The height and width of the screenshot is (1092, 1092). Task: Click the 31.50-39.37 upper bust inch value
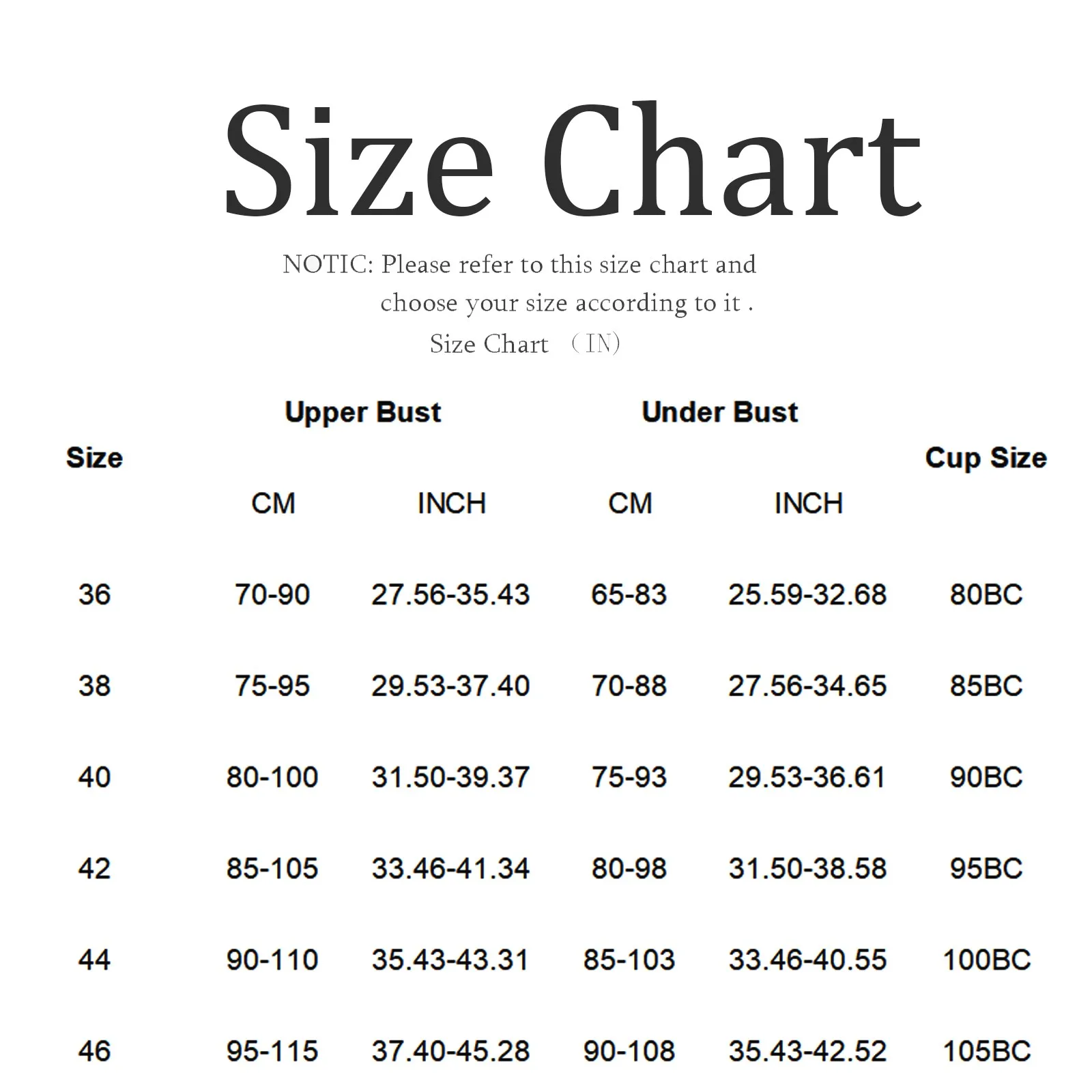(x=450, y=777)
